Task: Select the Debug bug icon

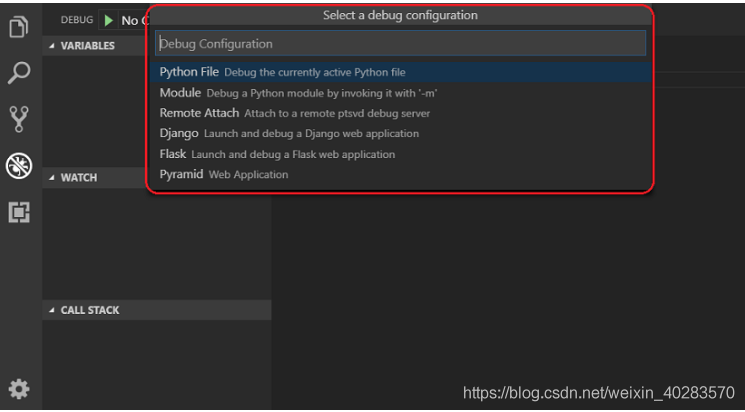Action: 19,165
